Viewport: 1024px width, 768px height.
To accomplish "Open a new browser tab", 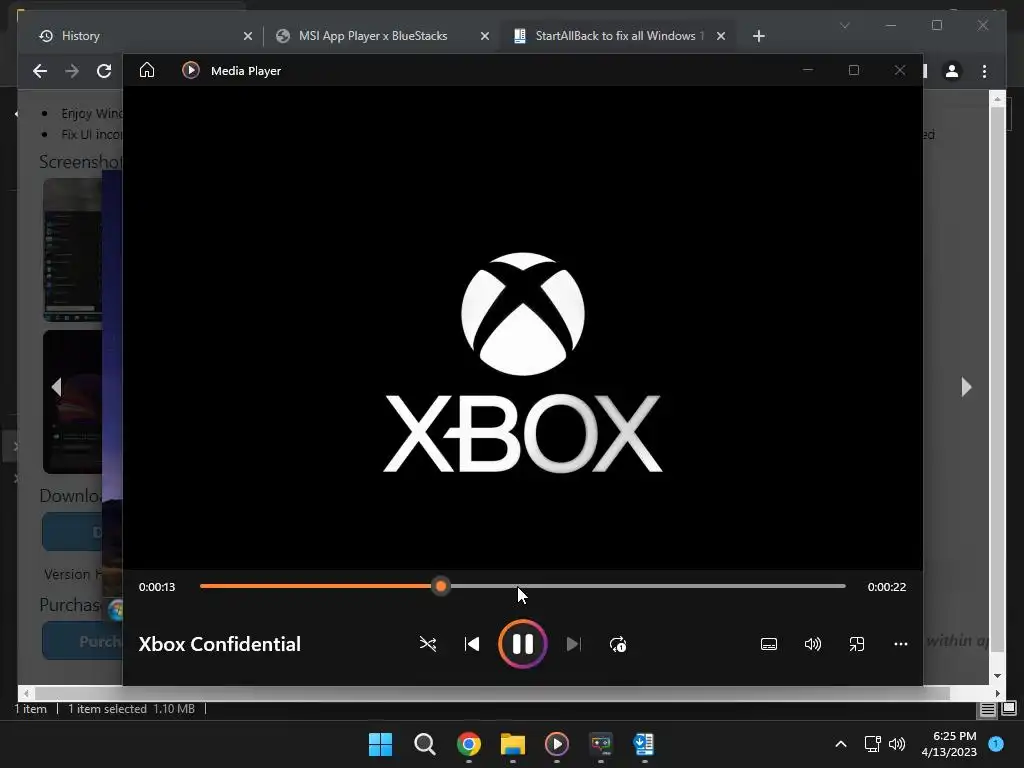I will pyautogui.click(x=758, y=36).
